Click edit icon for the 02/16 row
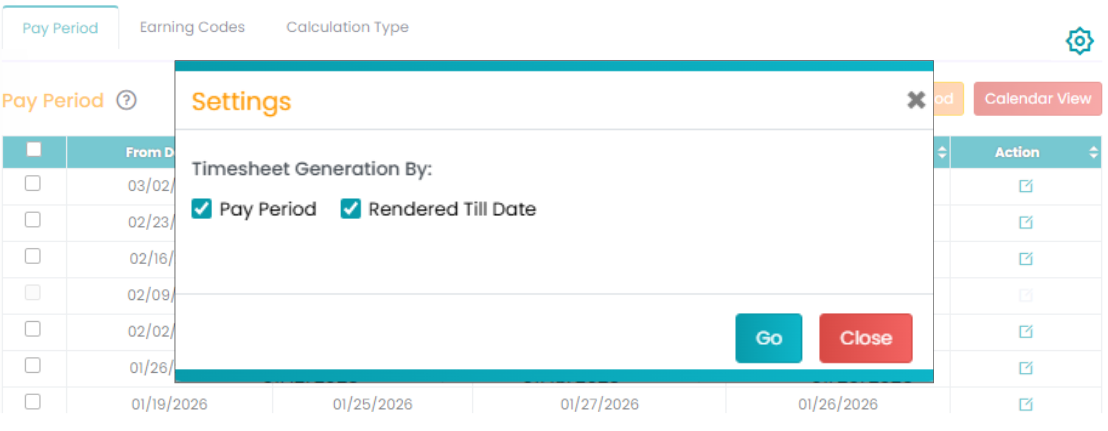 point(1025,259)
